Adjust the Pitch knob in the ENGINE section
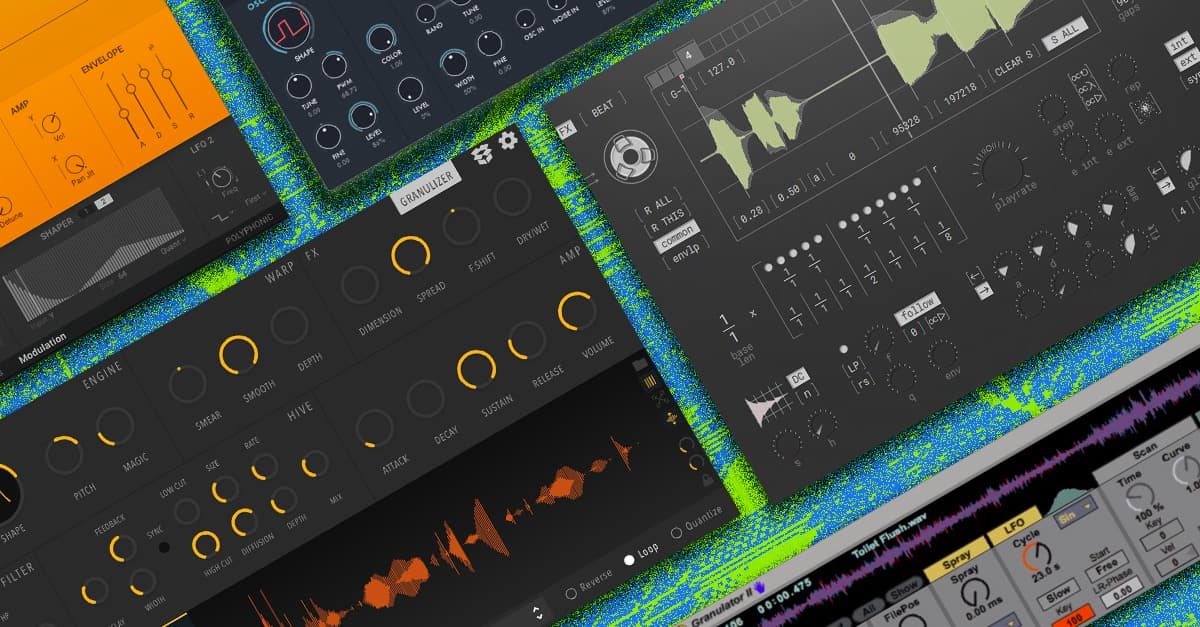 (64, 456)
